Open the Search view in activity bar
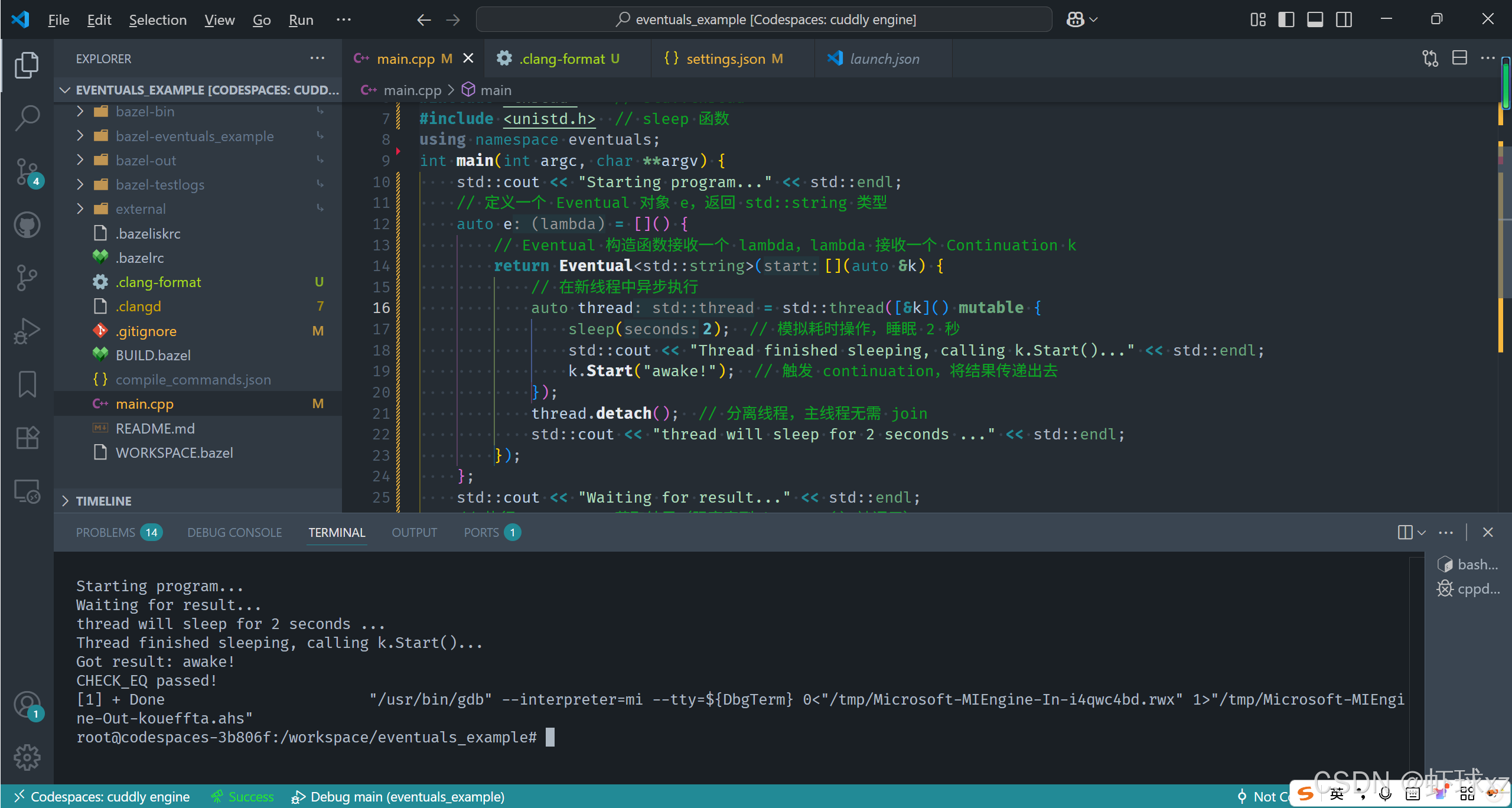The height and width of the screenshot is (808, 1512). click(x=27, y=118)
